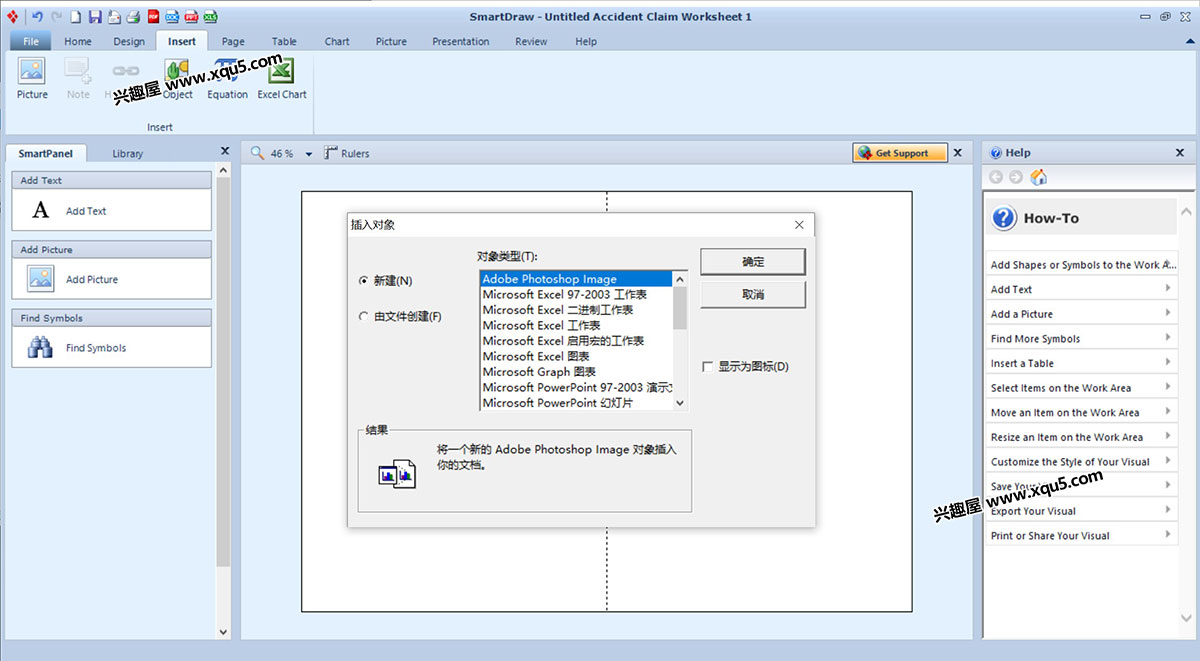Switch to the Chart ribbon tab
The image size is (1200, 661).
[337, 41]
